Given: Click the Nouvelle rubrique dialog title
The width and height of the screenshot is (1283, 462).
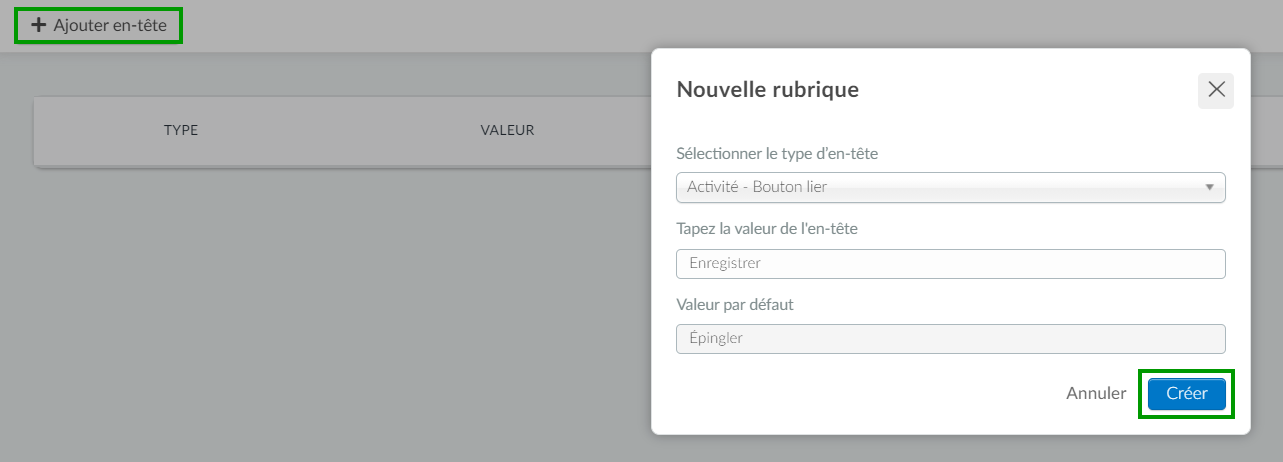Looking at the screenshot, I should [x=768, y=89].
